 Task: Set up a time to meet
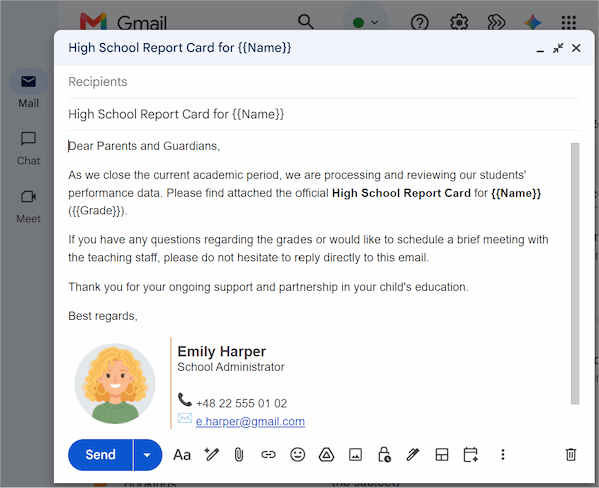[x=471, y=455]
